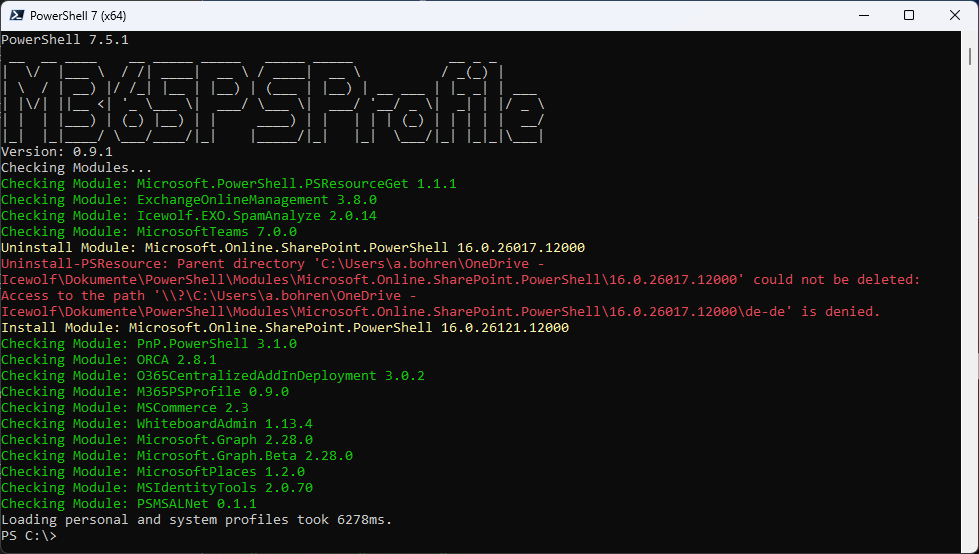Click the Icewolf.EXO.SpamAnalyze 2.0.14 line
Screen dimensions: 979x554
[189, 215]
